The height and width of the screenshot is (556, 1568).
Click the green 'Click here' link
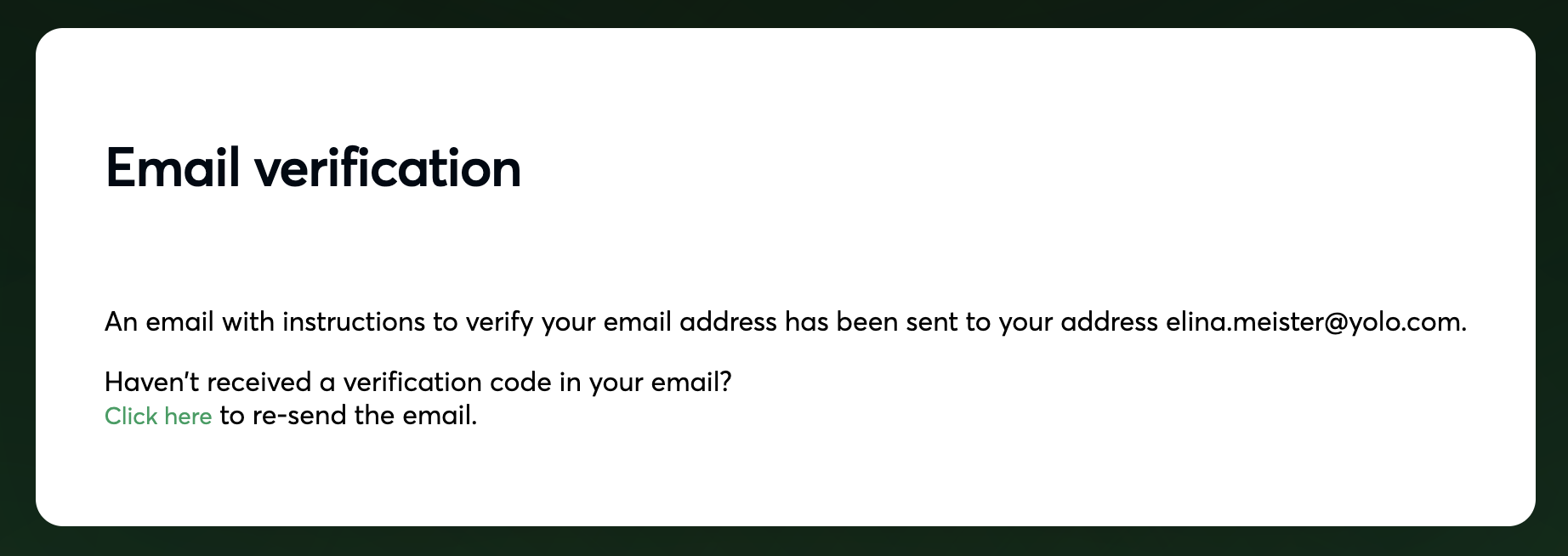coord(158,416)
